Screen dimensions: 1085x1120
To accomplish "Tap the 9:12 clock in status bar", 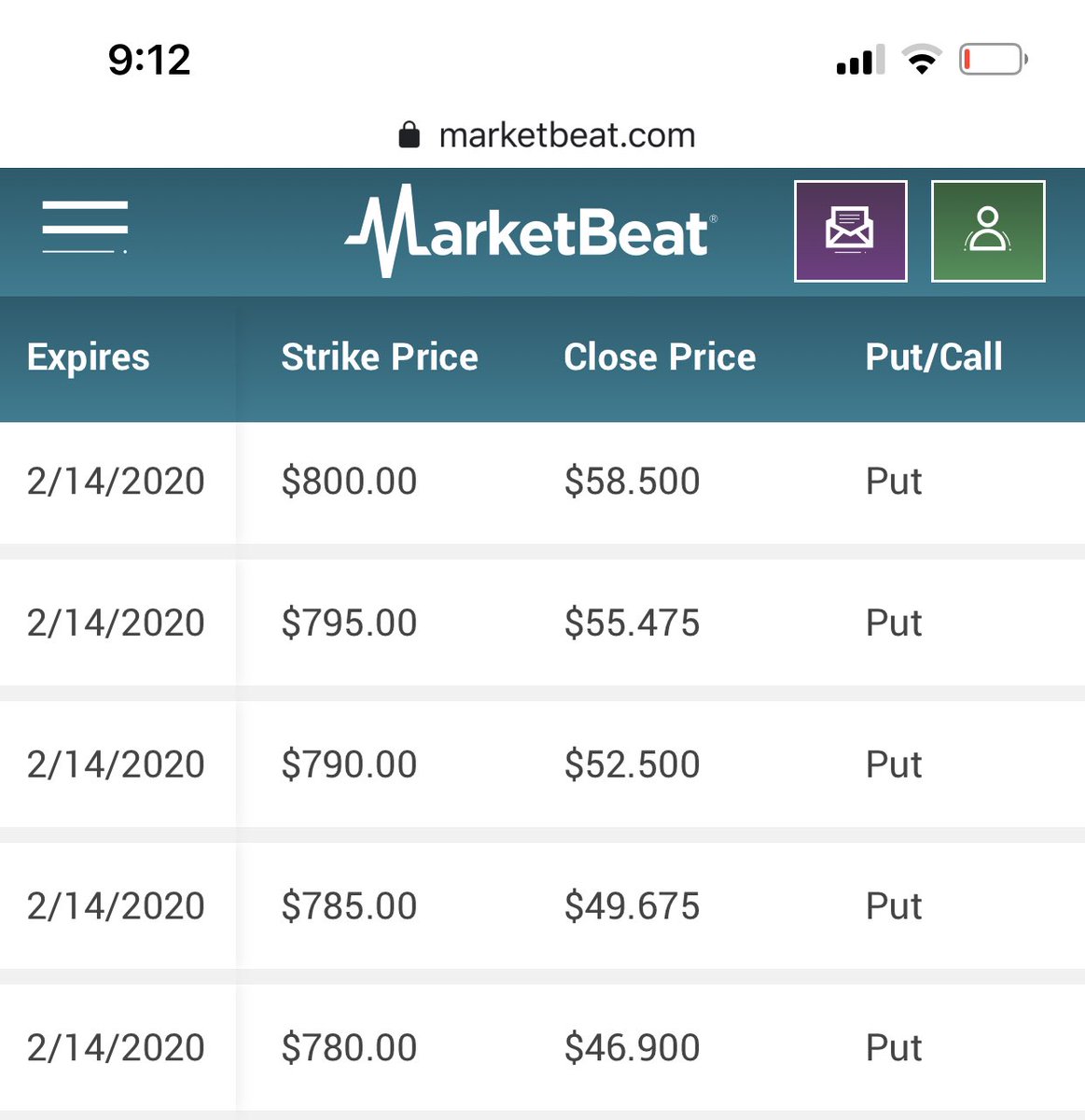I will 149,61.
